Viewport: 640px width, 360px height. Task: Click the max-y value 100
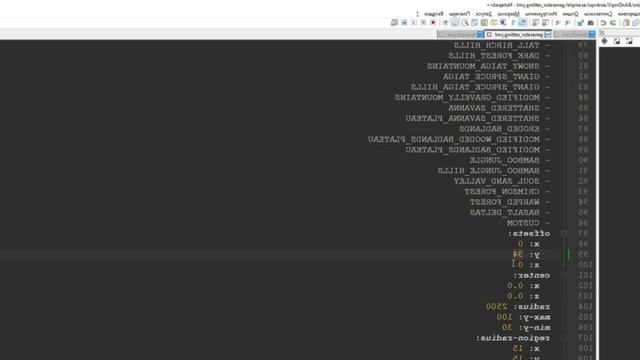(504, 317)
